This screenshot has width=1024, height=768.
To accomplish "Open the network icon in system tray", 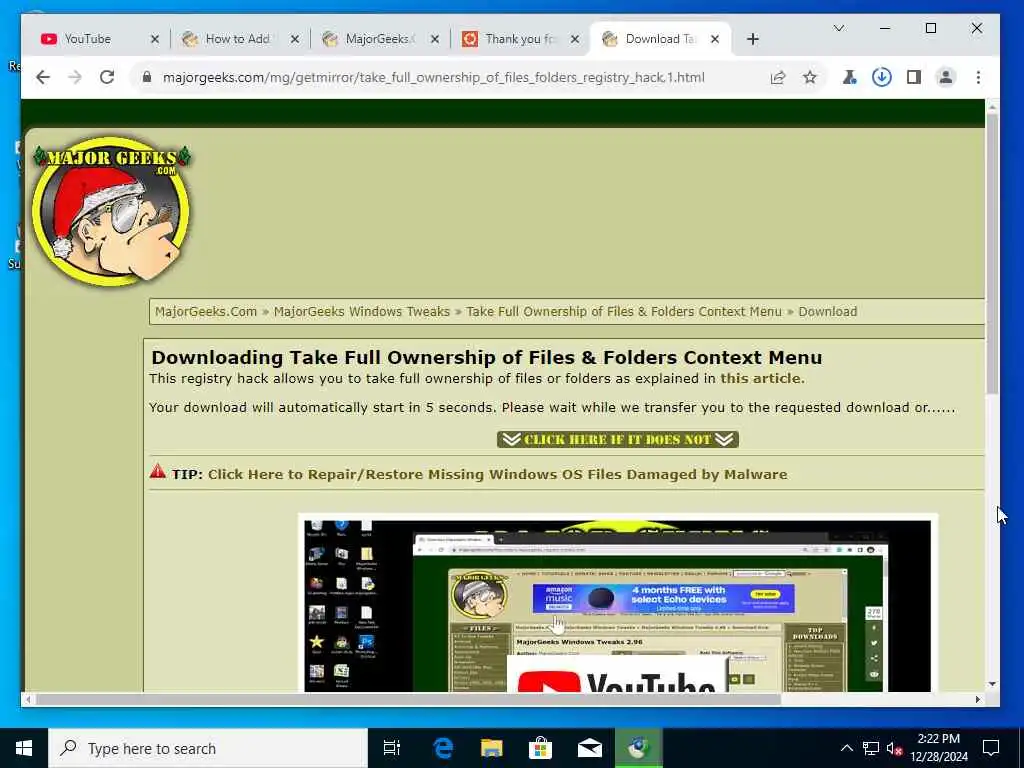I will (x=871, y=748).
